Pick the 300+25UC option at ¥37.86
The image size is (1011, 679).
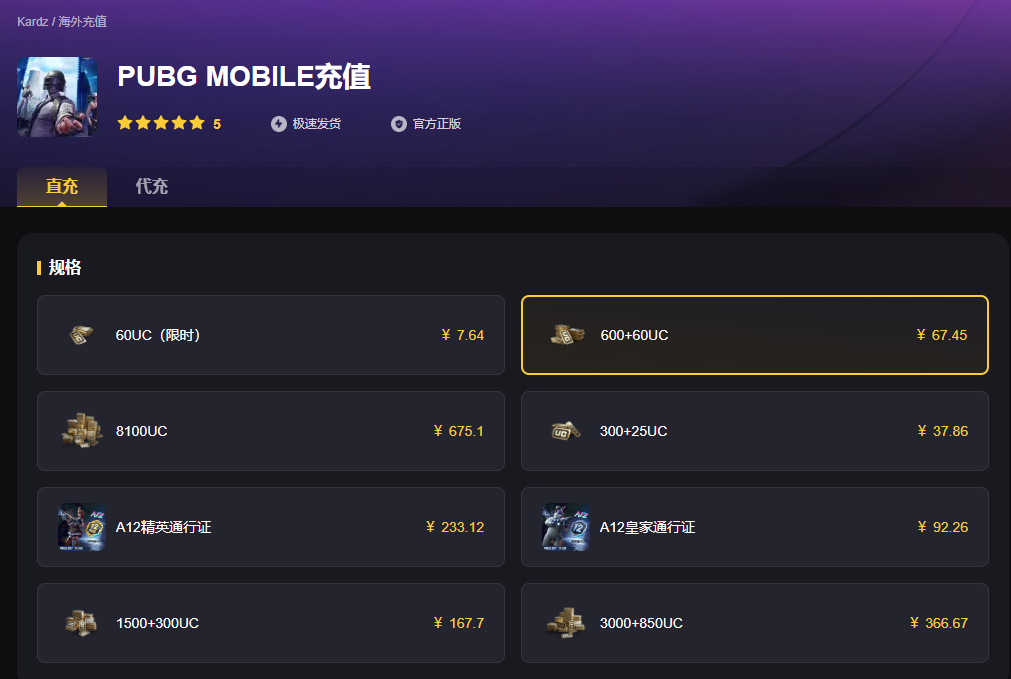[x=754, y=431]
